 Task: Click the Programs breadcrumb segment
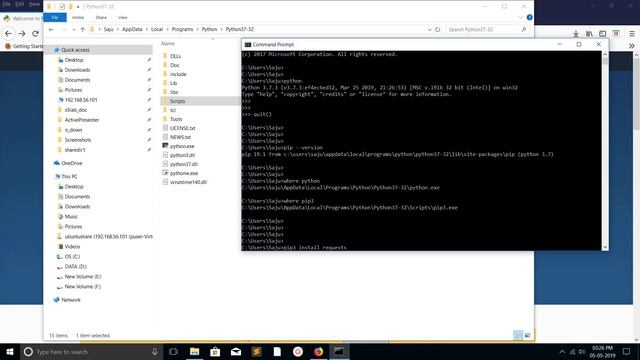(x=182, y=29)
